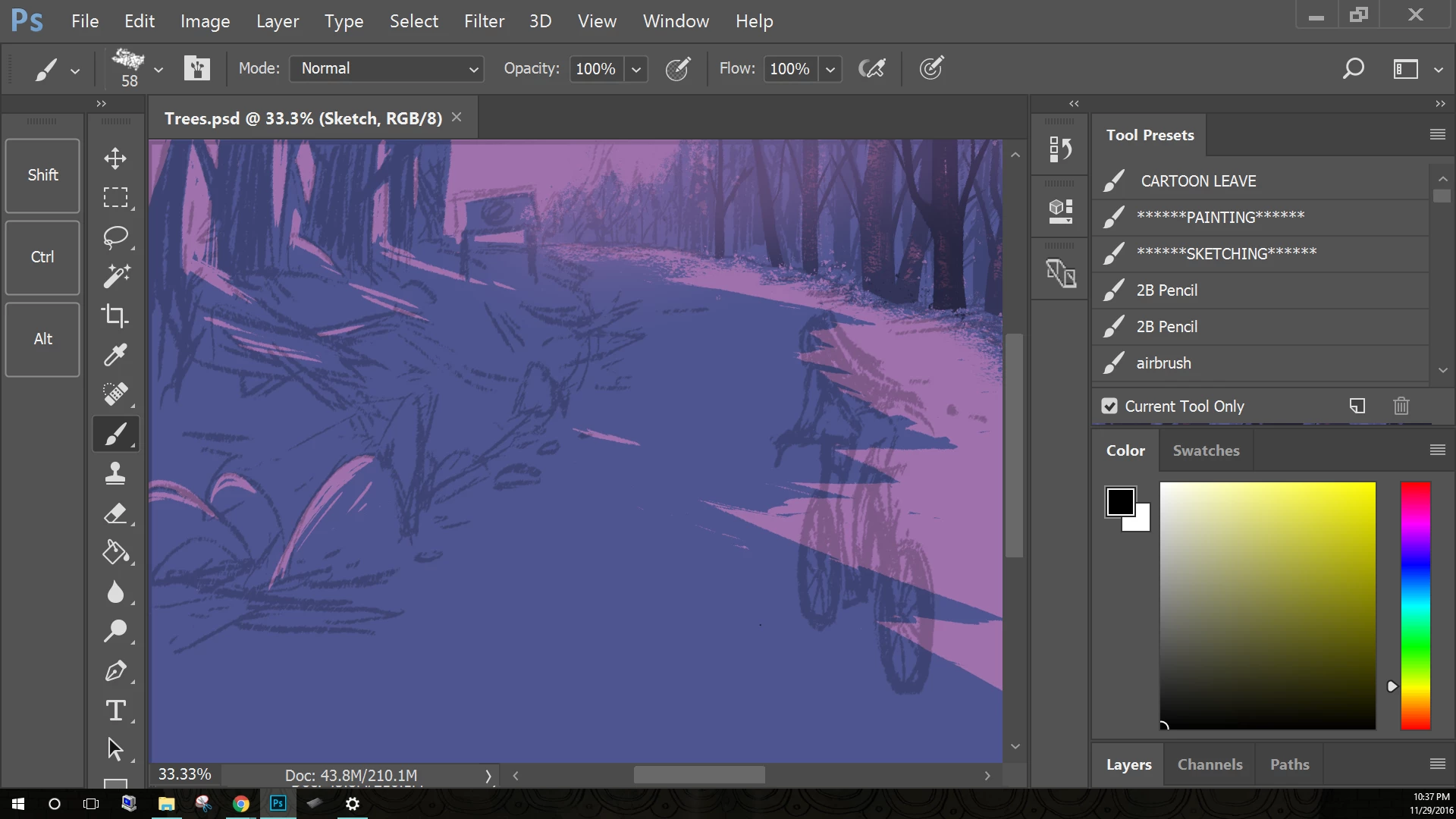1456x819 pixels.
Task: Open the Filter menu
Action: point(484,21)
